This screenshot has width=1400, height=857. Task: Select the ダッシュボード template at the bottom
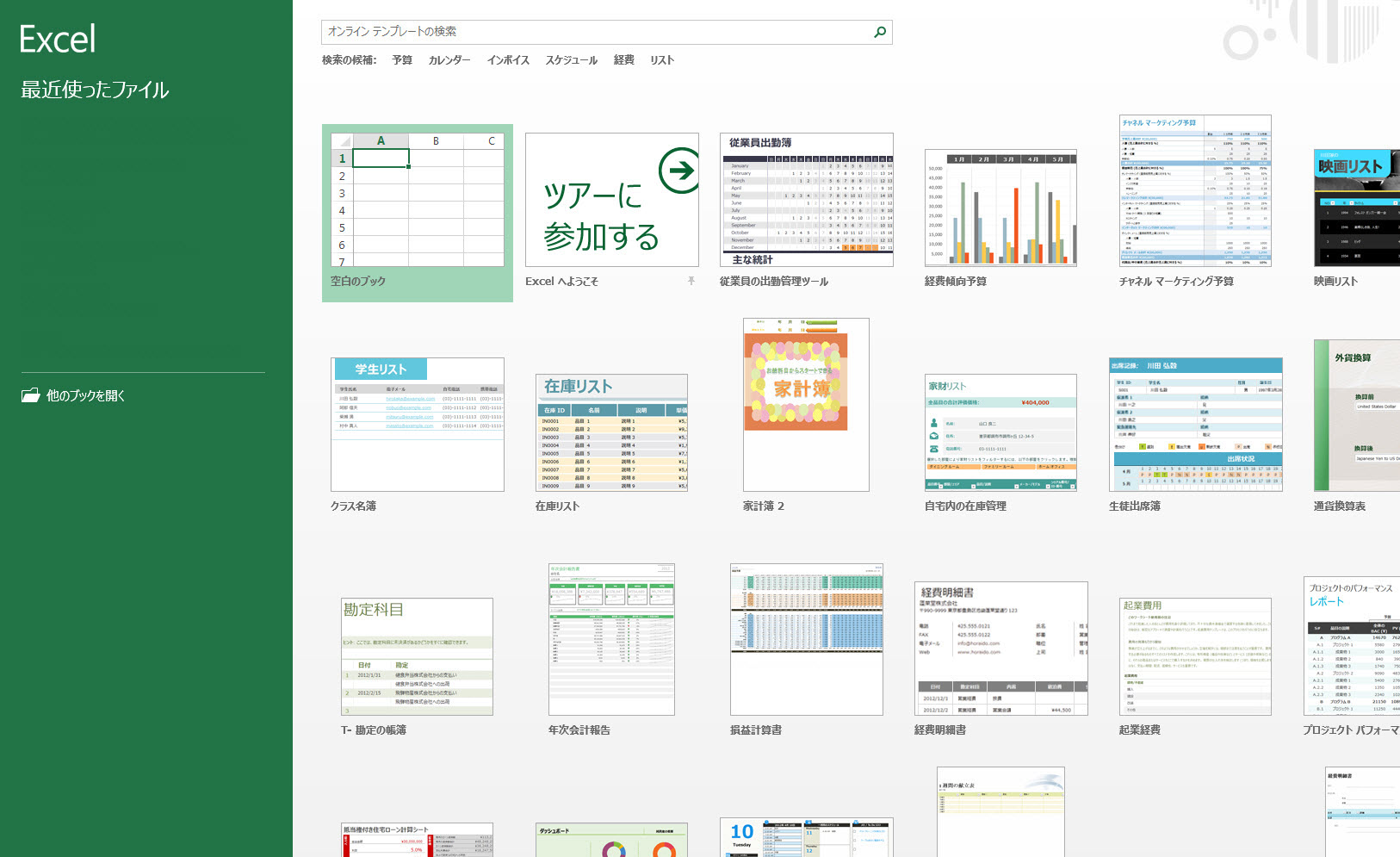[611, 840]
